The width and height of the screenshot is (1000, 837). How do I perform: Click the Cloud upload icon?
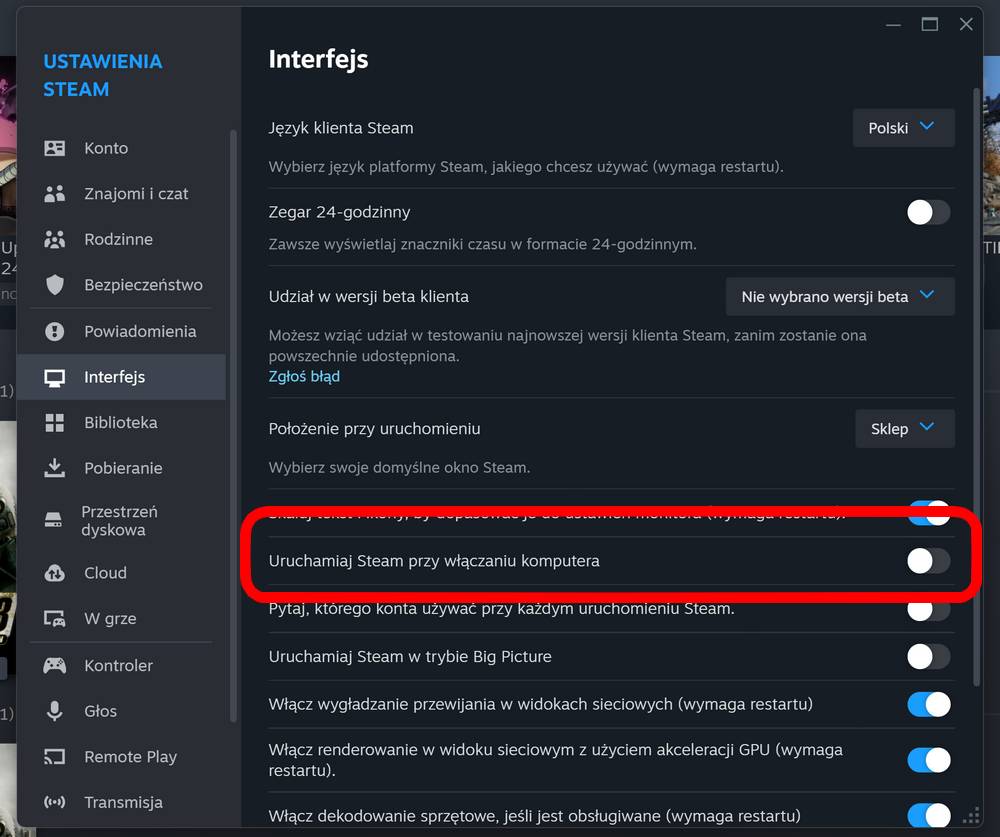pos(54,573)
